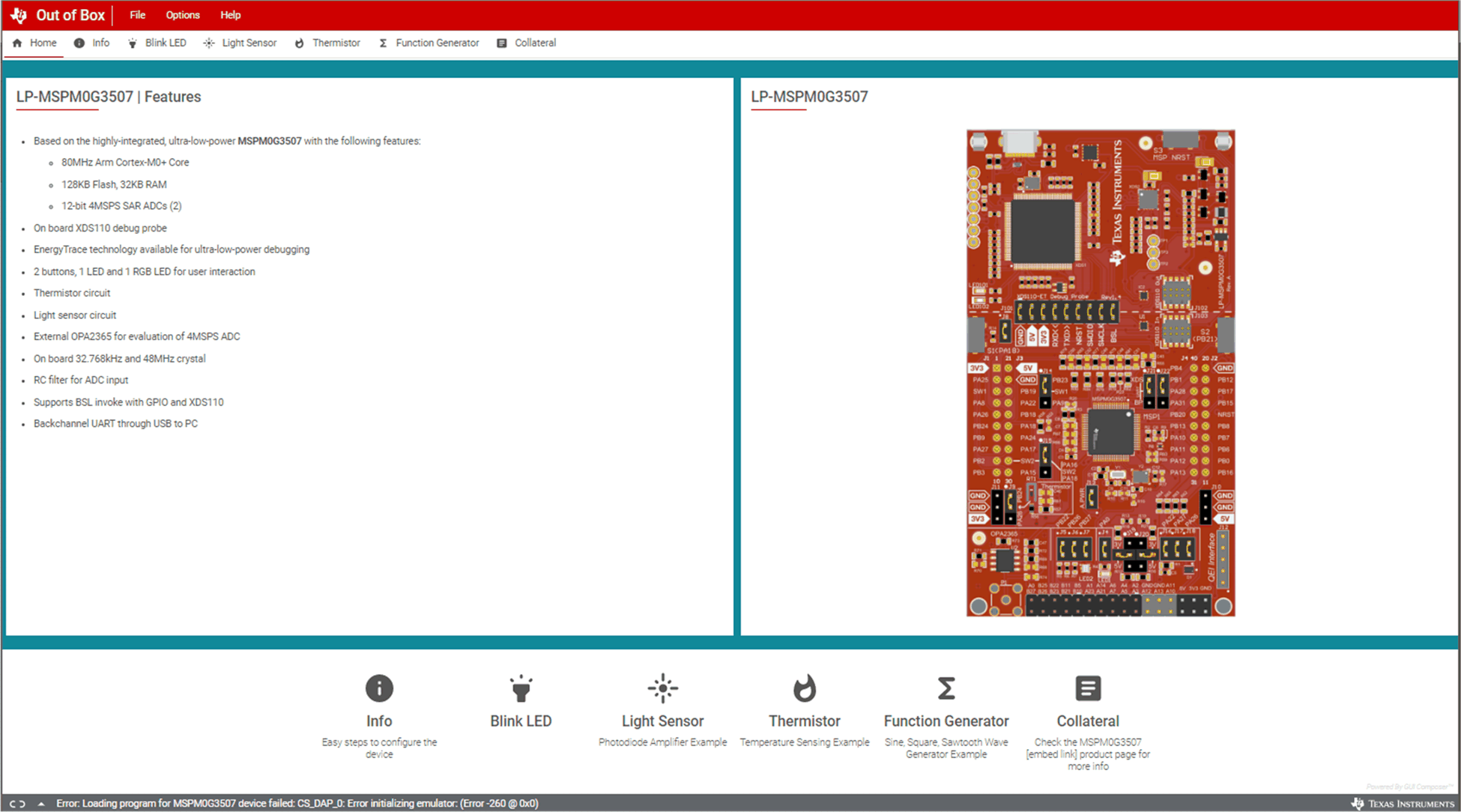This screenshot has height=812, width=1461.
Task: Switch to the Blink LED tab
Action: 157,43
